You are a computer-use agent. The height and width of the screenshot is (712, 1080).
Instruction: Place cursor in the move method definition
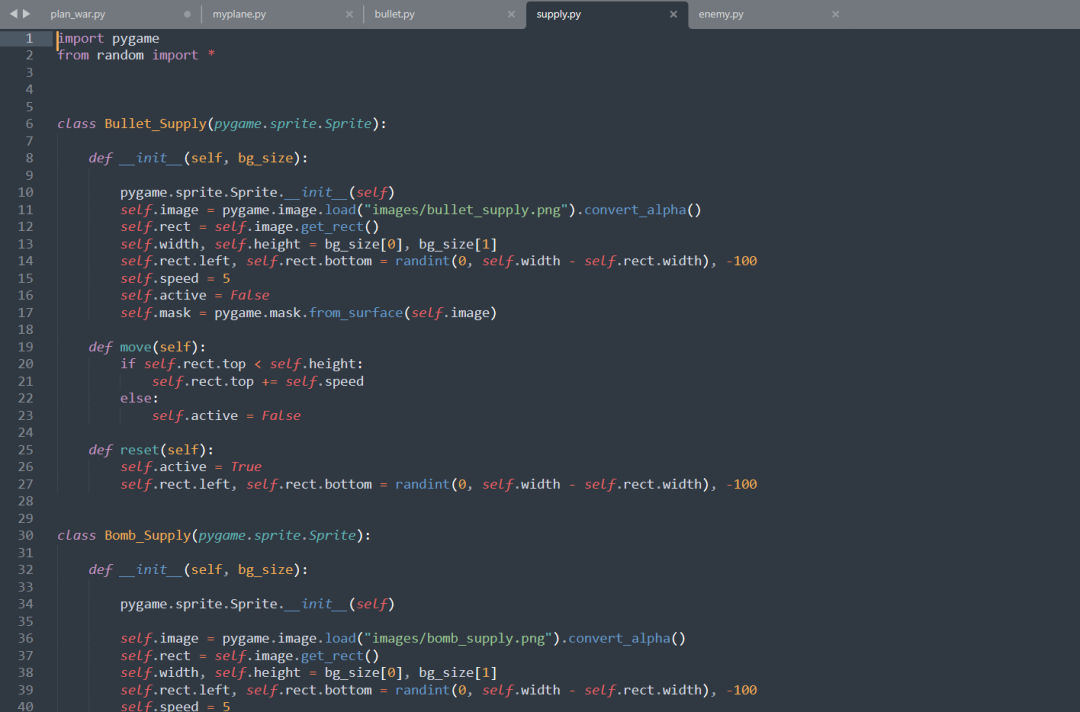point(135,346)
